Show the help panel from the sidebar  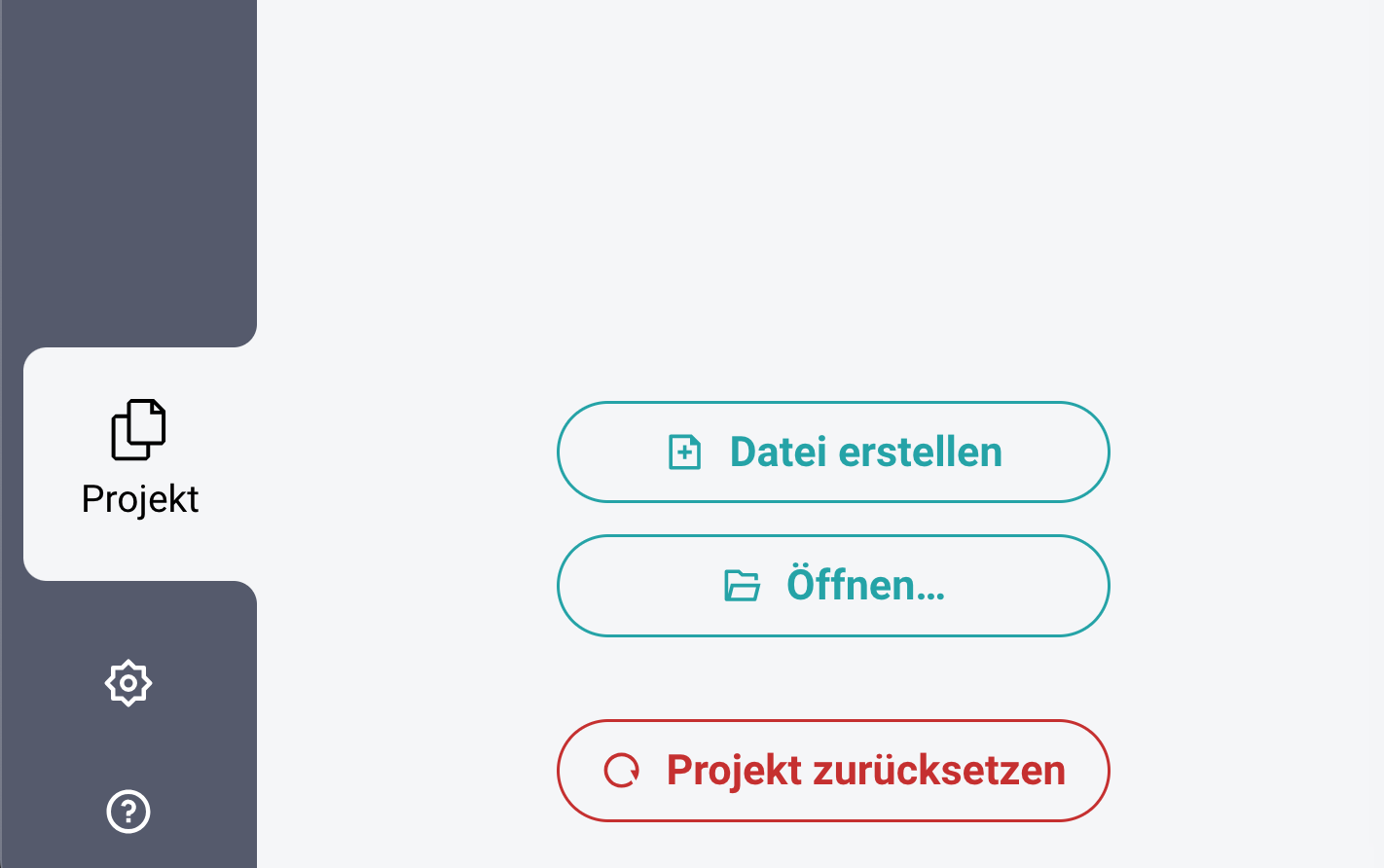click(x=128, y=812)
